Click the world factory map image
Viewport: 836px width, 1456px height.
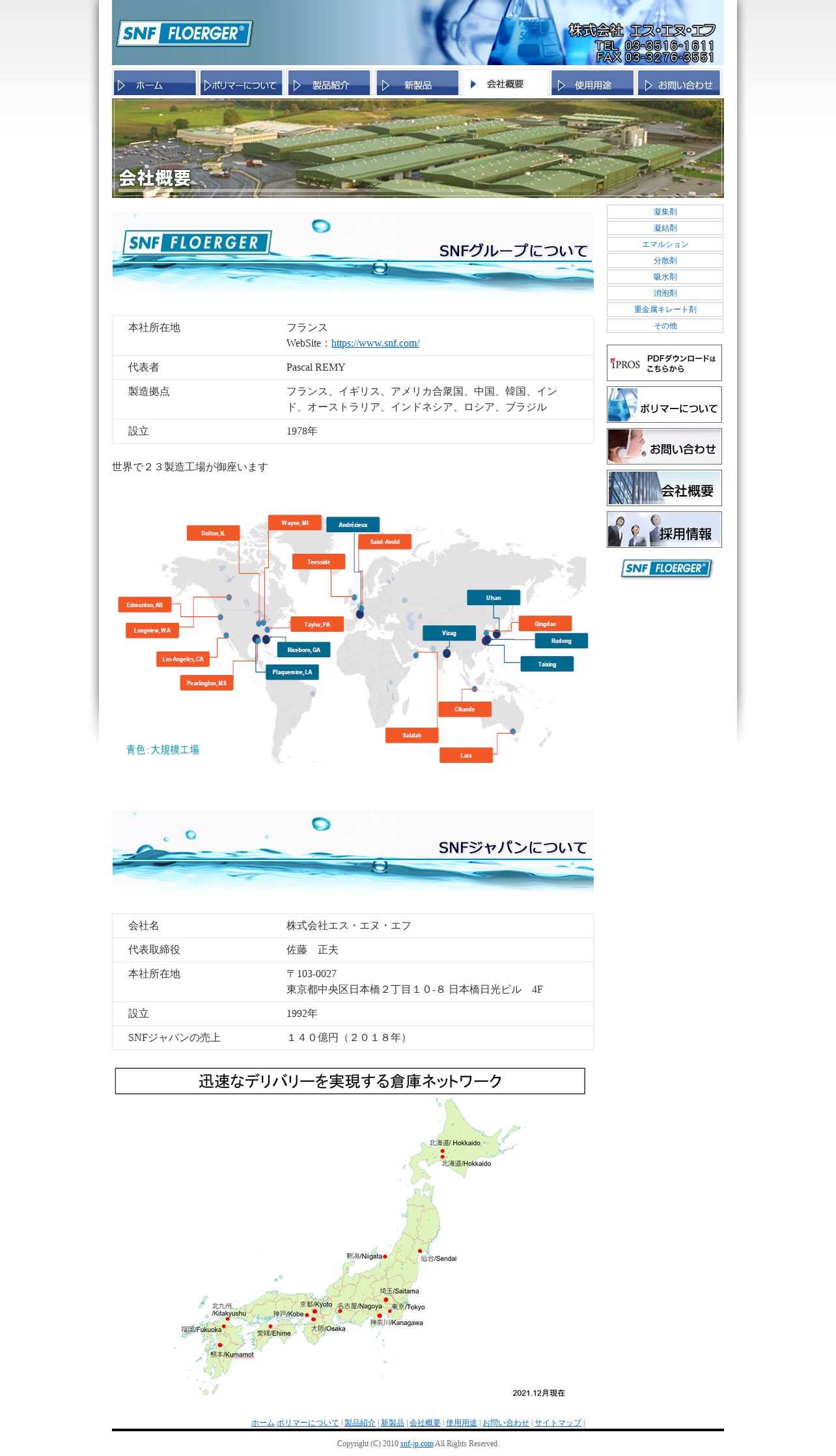click(x=353, y=638)
